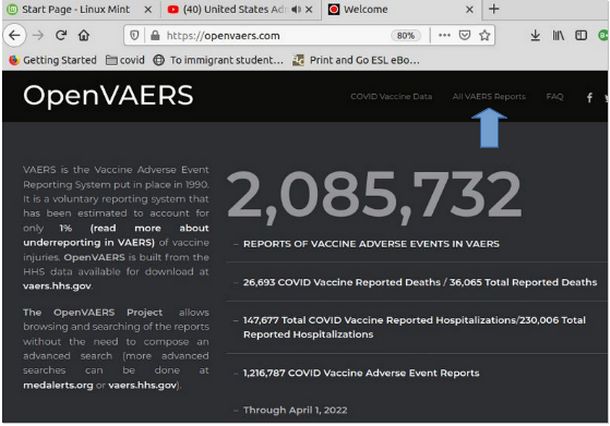The width and height of the screenshot is (610, 426).
Task: Click 1,216,787 COVID Vaccine Adverse Event Reports
Action: coord(361,373)
